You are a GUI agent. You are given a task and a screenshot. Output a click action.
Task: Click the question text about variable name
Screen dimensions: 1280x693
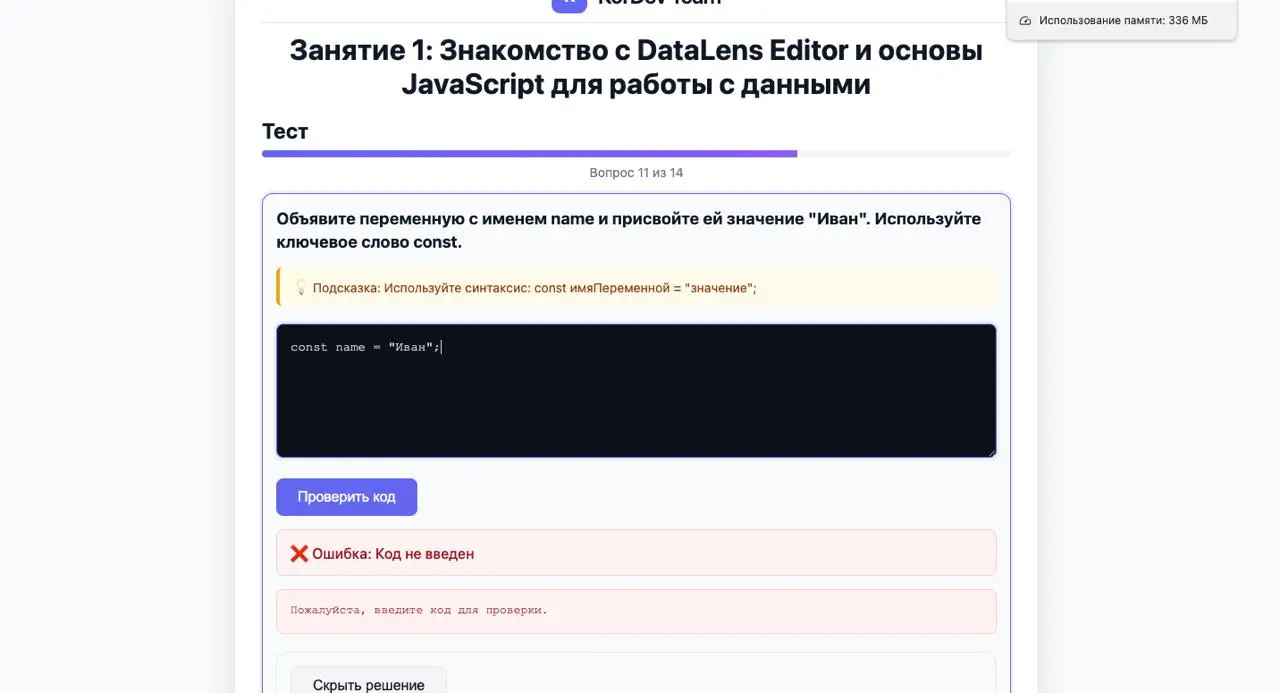click(x=628, y=230)
